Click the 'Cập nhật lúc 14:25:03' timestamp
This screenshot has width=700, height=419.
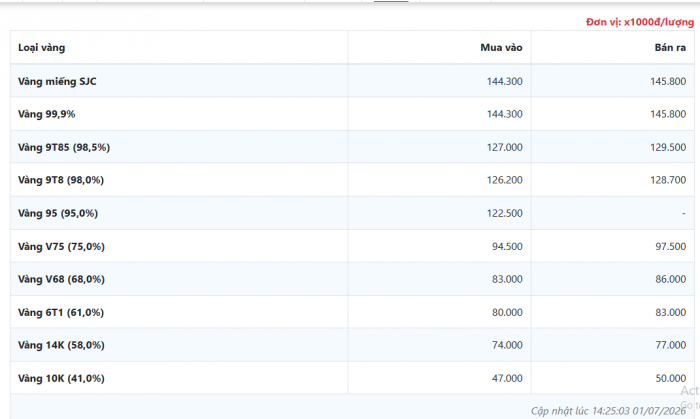coord(608,411)
